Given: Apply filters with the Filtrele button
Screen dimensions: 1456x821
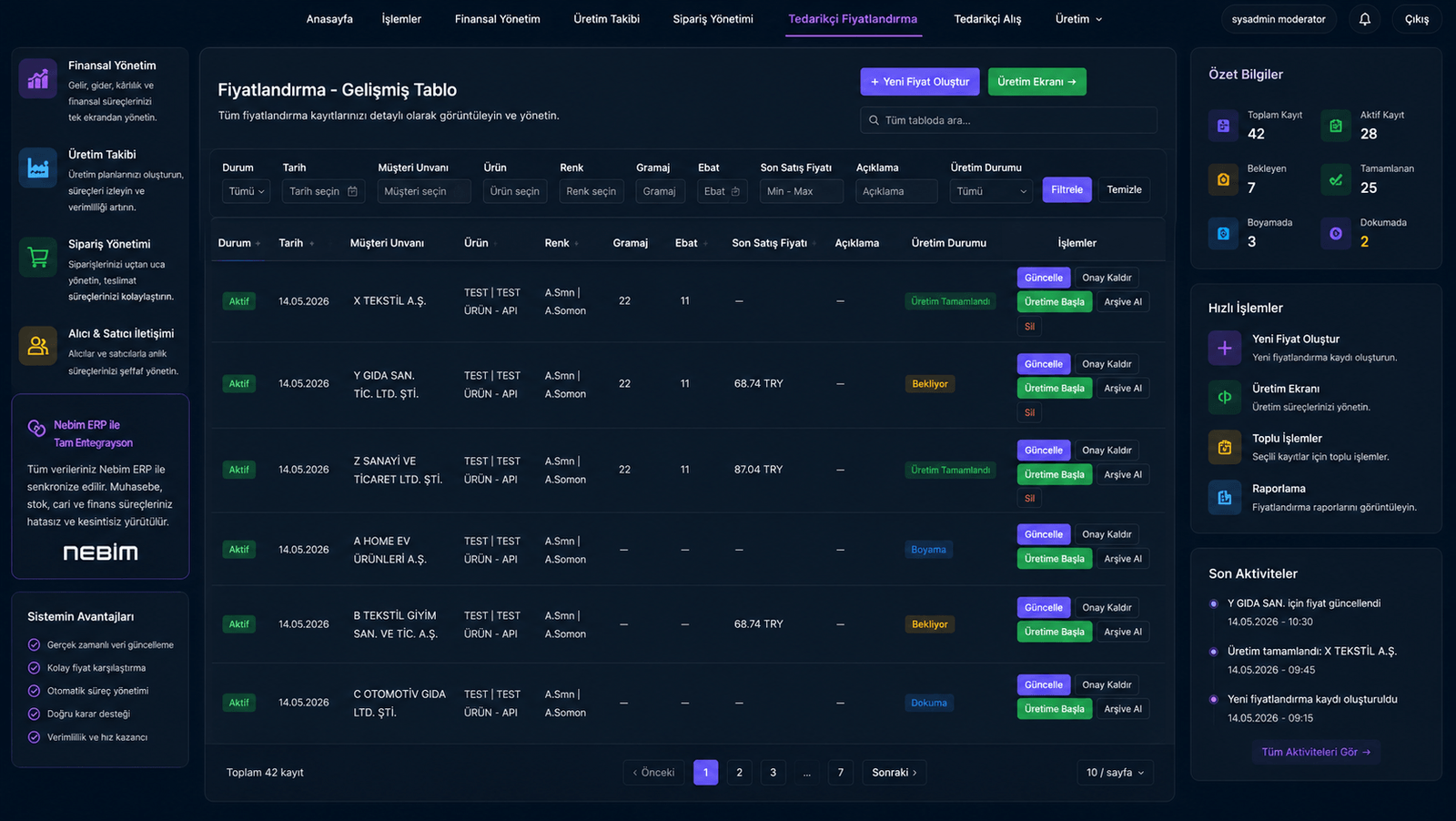Looking at the screenshot, I should pos(1067,189).
